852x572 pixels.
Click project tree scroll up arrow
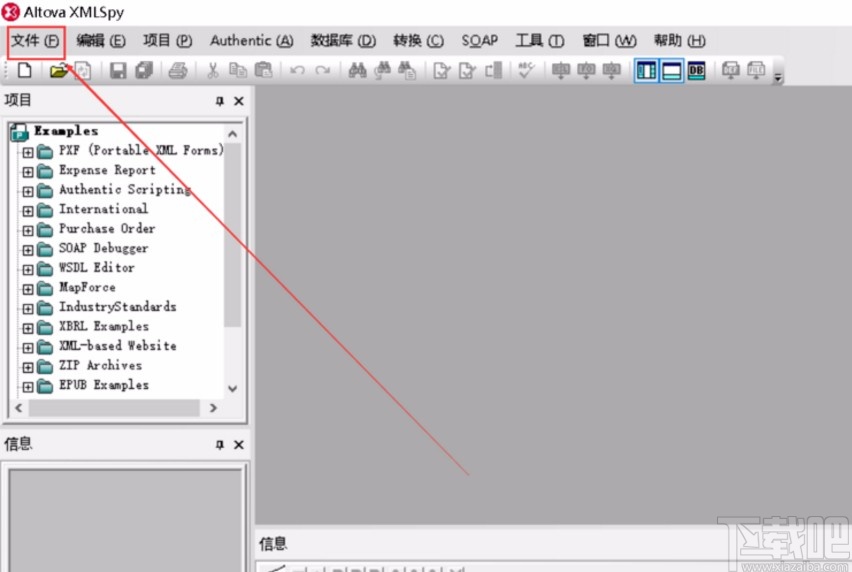point(233,134)
